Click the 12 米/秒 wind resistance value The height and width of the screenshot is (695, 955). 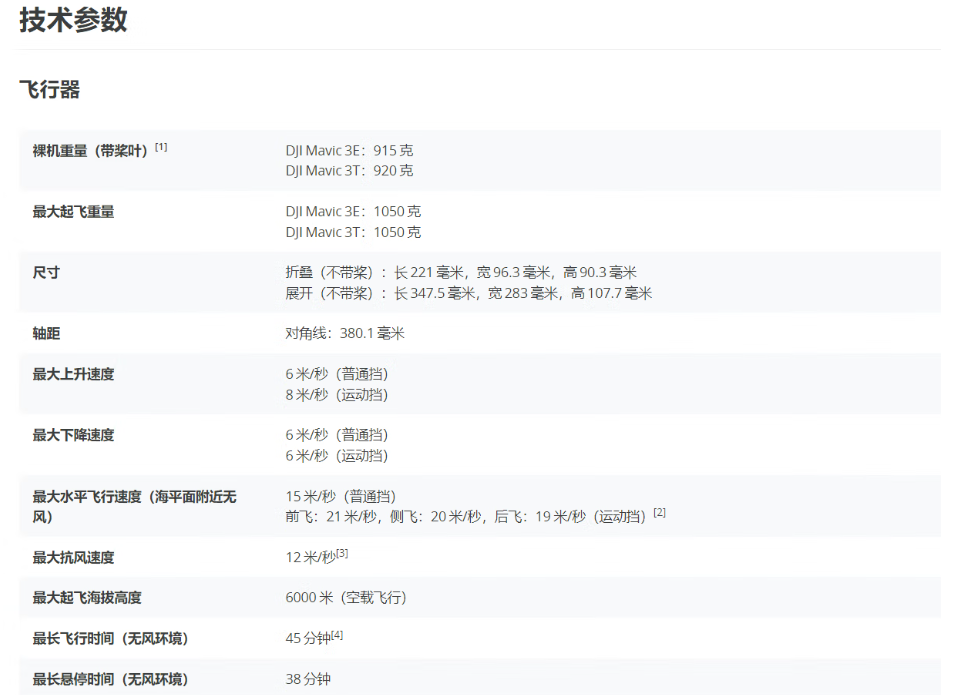311,557
